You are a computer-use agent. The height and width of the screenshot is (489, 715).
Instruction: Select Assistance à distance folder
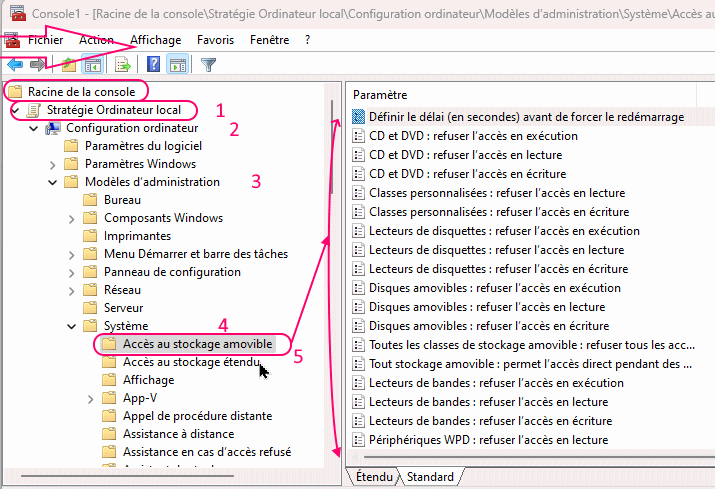tap(178, 434)
